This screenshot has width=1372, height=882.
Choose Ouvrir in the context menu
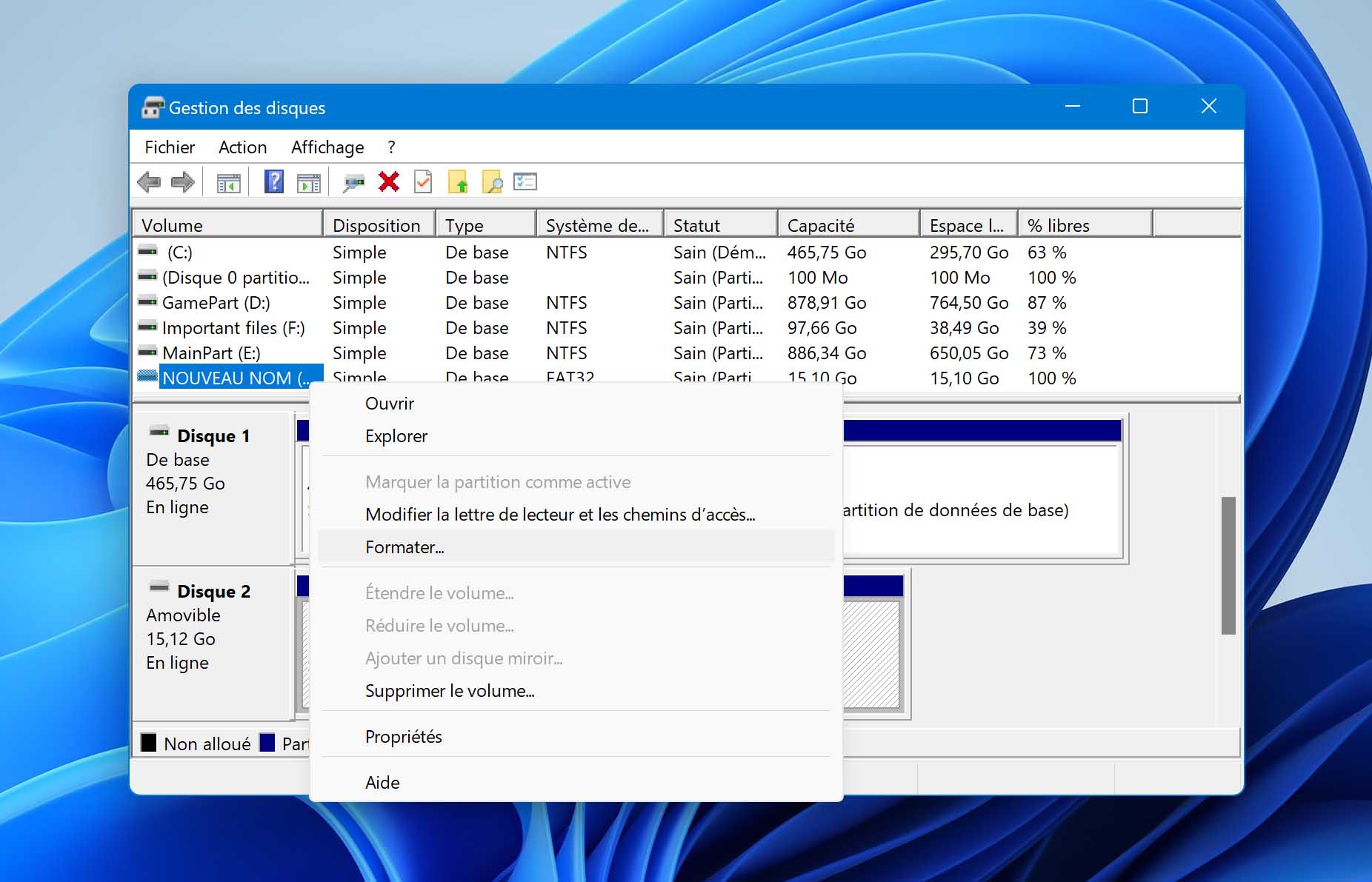(576, 404)
